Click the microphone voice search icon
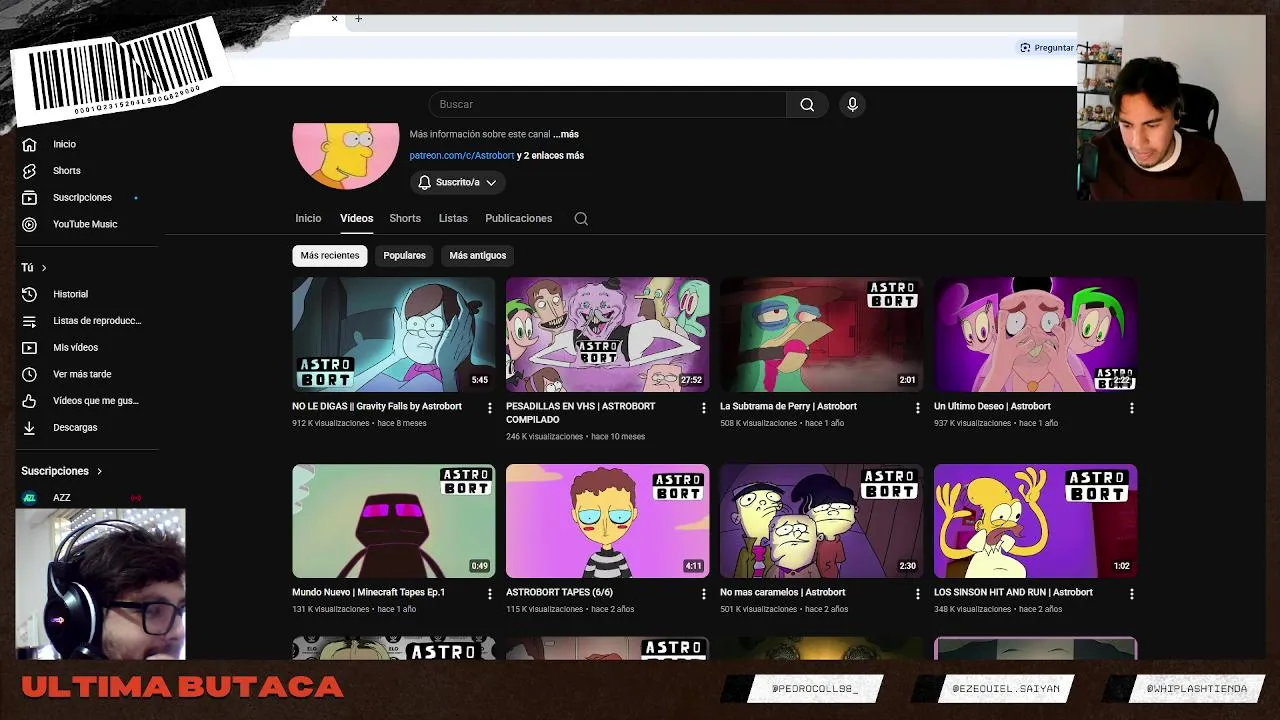The height and width of the screenshot is (720, 1280). [x=852, y=104]
